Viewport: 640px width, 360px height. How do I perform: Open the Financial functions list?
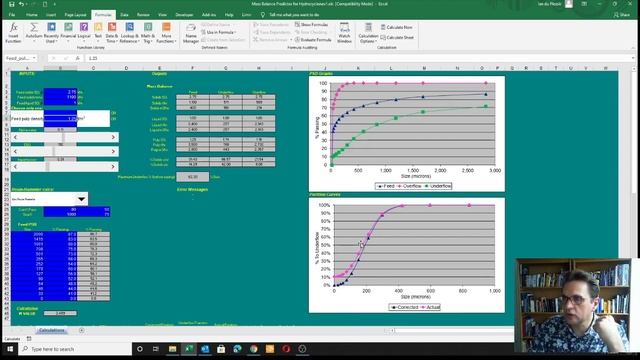click(x=68, y=33)
